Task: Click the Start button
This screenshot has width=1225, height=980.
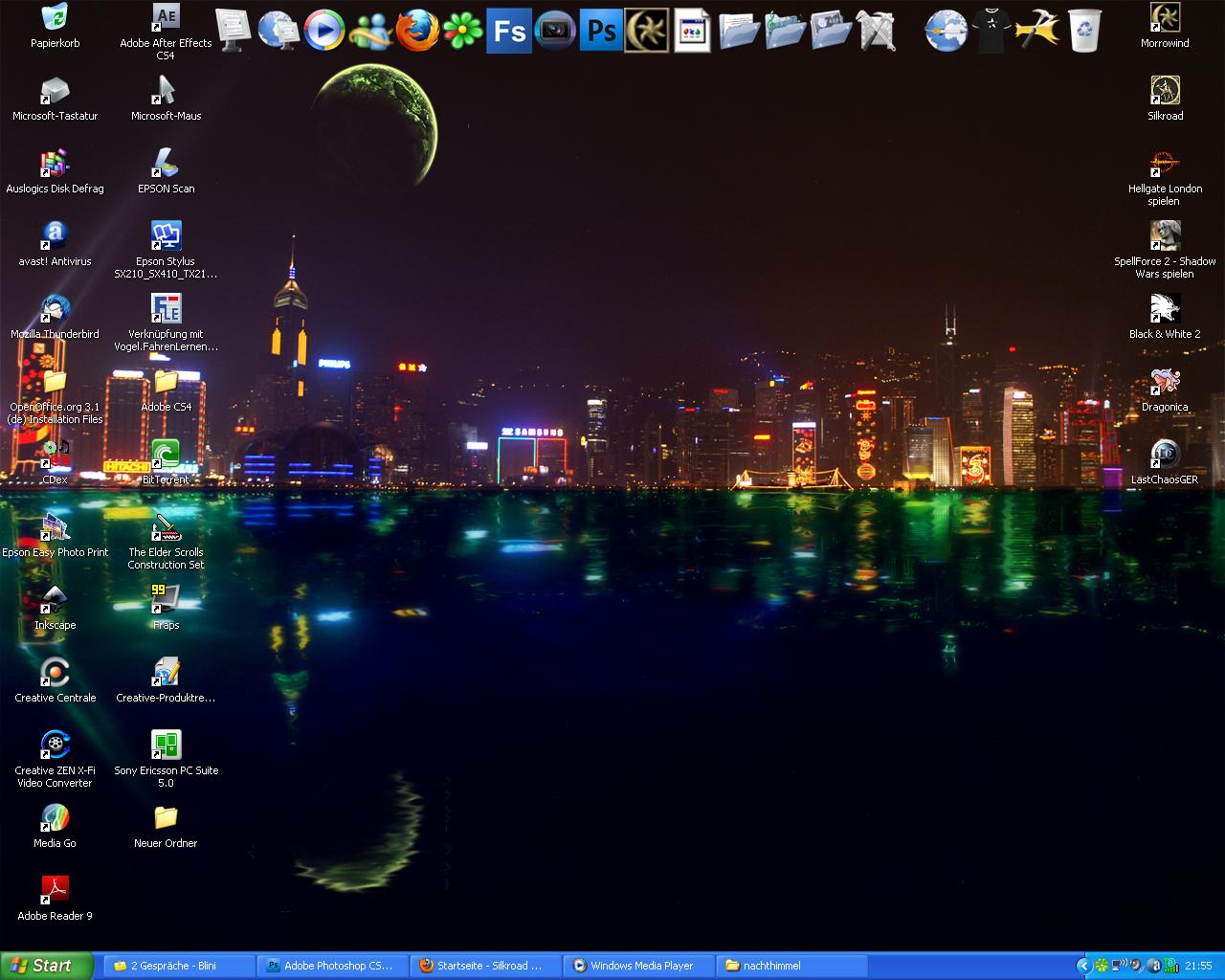Action: click(46, 966)
